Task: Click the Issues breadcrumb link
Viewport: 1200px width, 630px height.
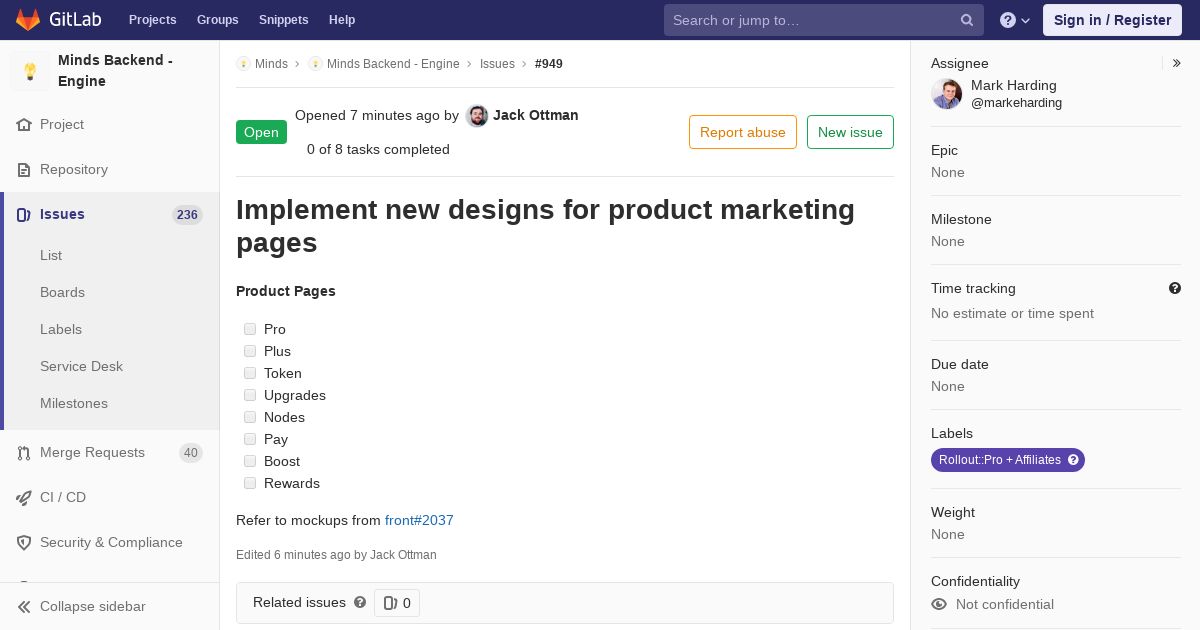Action: [x=497, y=64]
